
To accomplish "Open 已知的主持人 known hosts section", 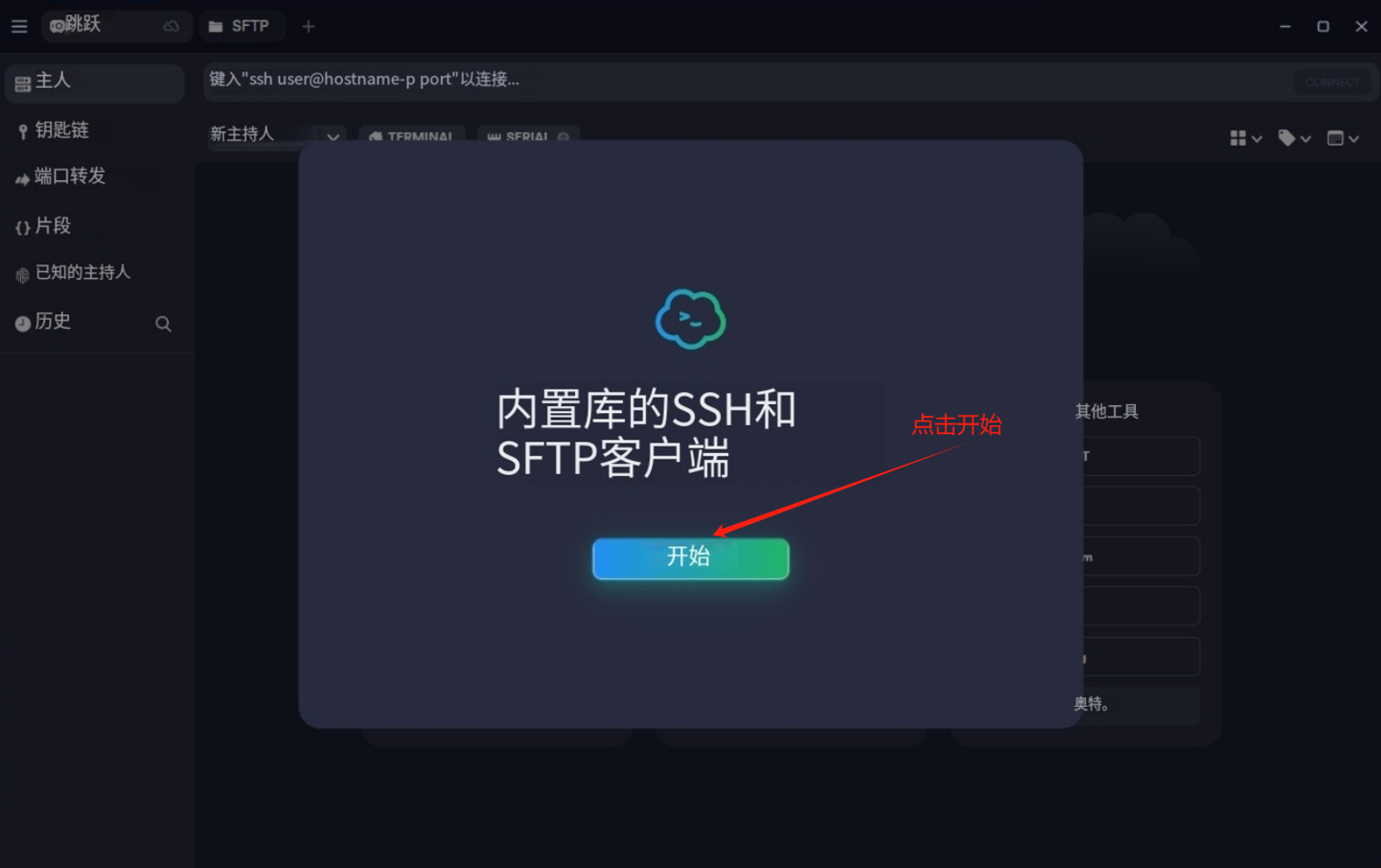I will click(82, 273).
